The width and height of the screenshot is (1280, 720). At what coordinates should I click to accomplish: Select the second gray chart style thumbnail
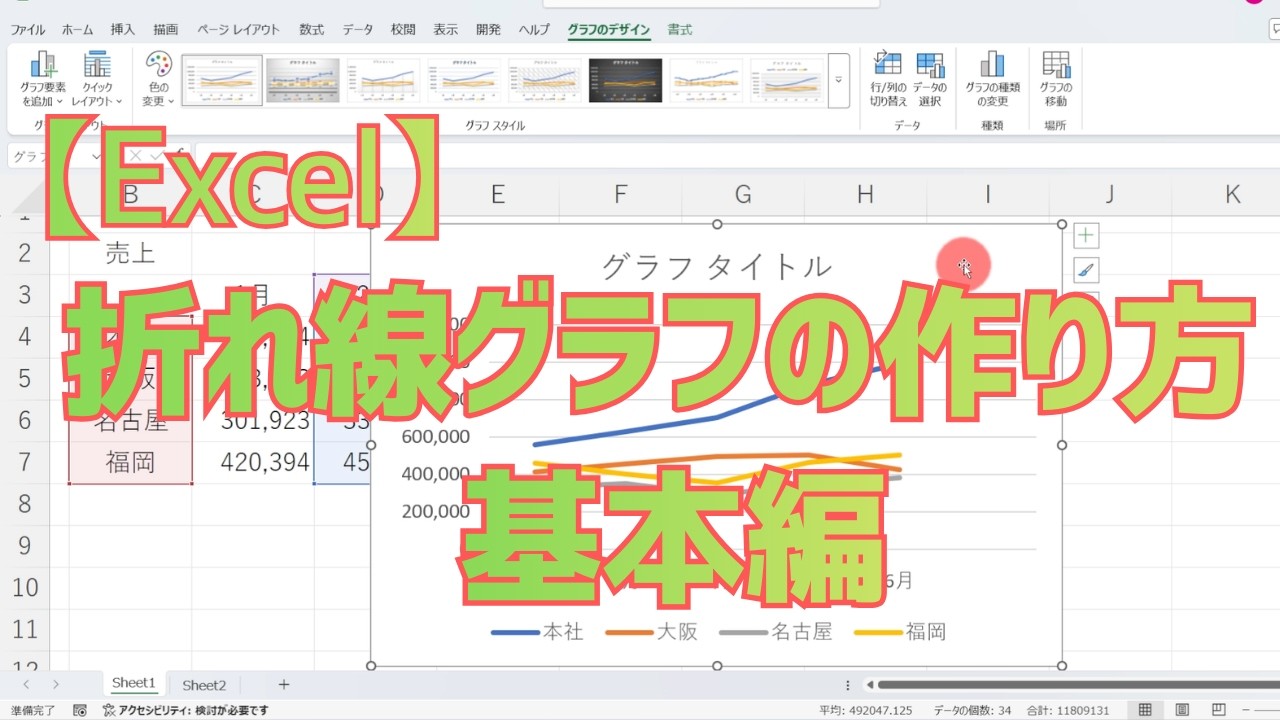pyautogui.click(x=303, y=80)
